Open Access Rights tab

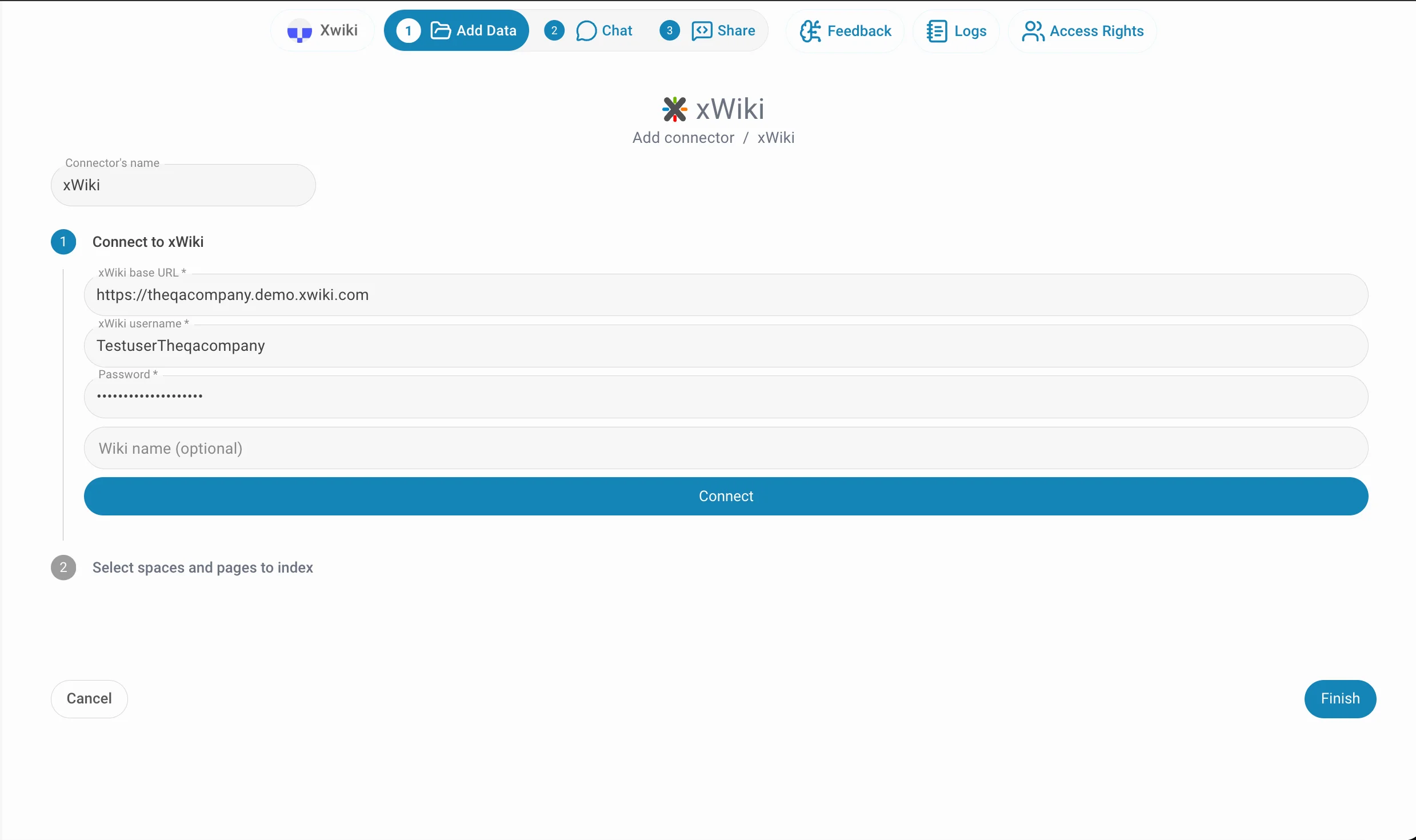[x=1082, y=31]
